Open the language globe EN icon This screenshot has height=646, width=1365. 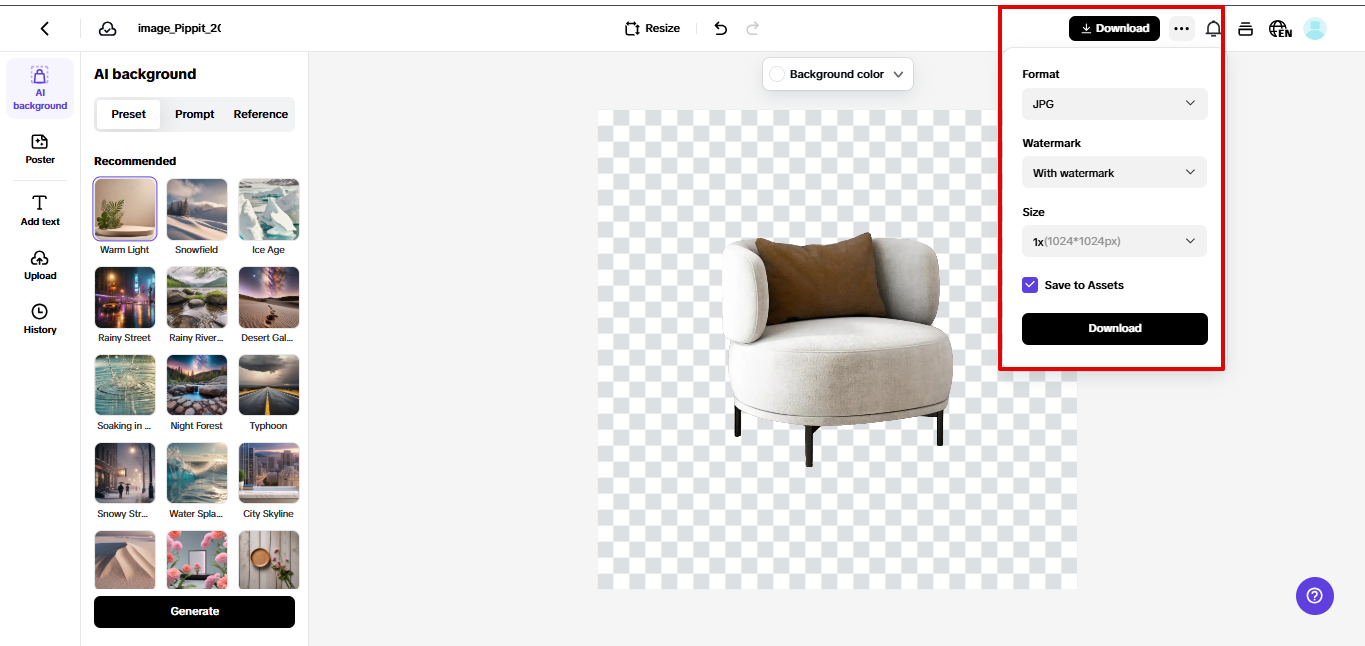[1280, 29]
